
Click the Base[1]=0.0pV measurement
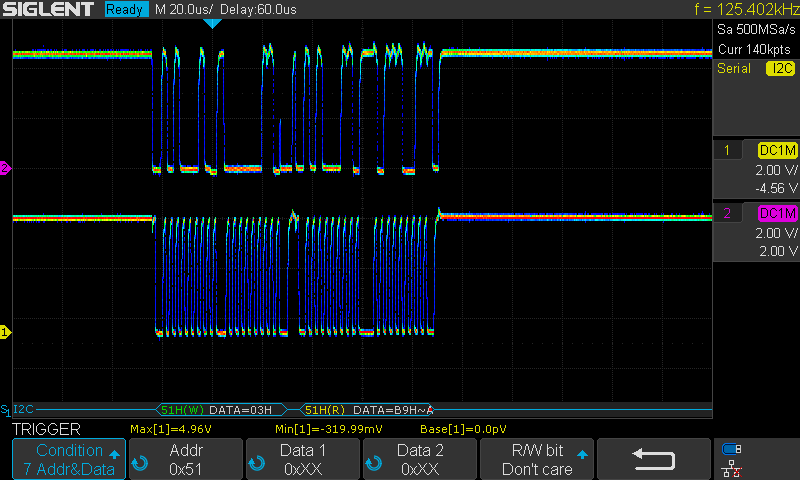click(x=463, y=429)
